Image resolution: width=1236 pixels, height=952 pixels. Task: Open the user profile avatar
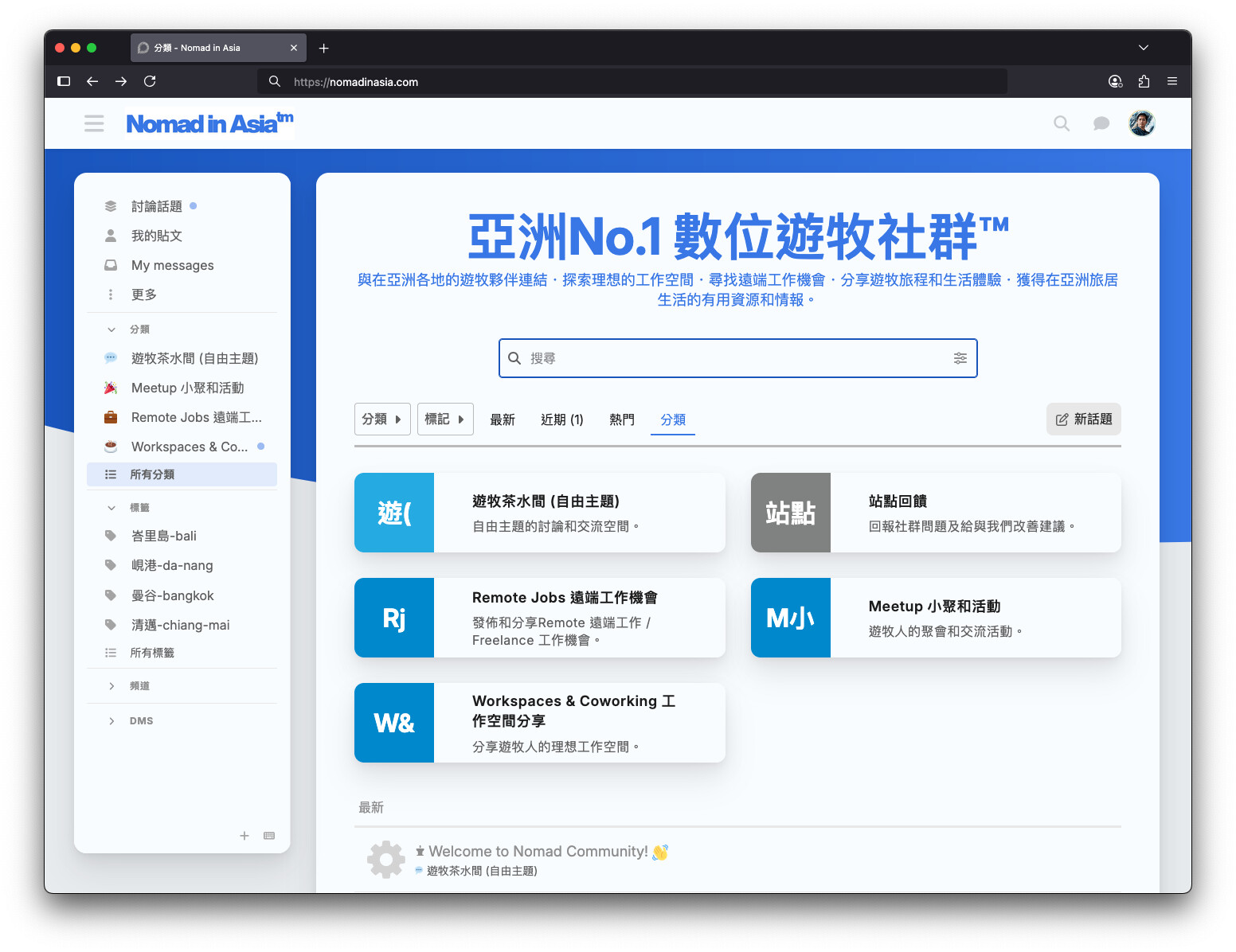pyautogui.click(x=1141, y=123)
